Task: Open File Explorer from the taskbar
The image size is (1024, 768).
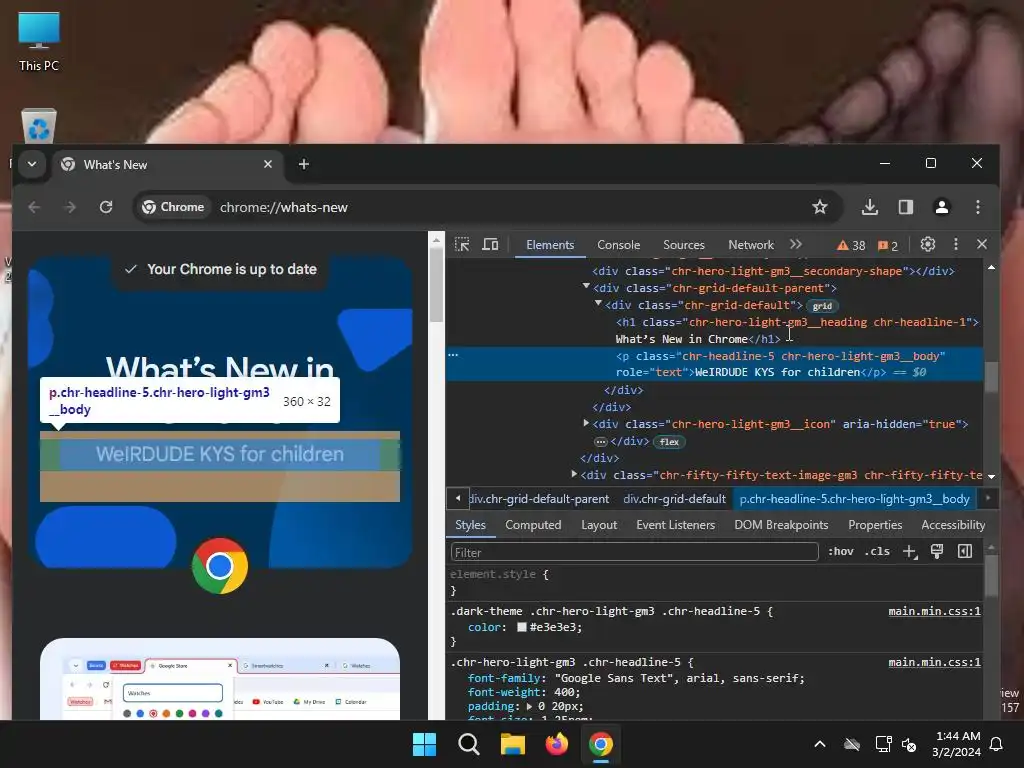Action: [513, 744]
